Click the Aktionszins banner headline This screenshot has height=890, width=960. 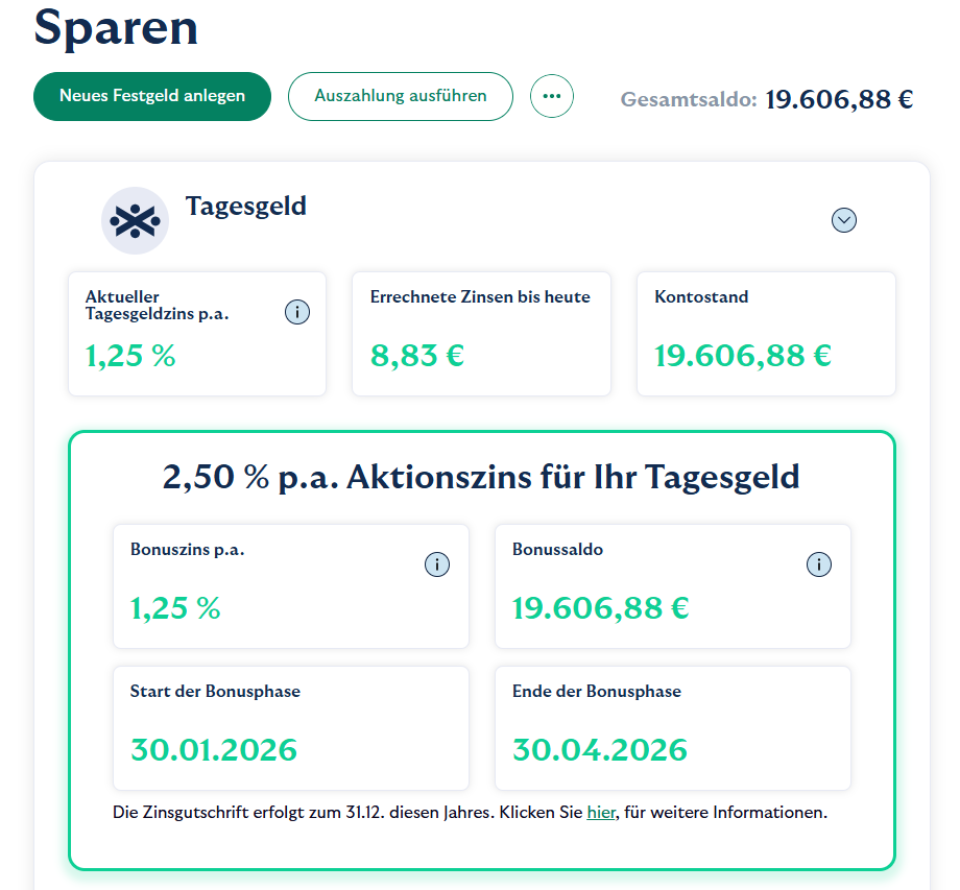[x=481, y=477]
